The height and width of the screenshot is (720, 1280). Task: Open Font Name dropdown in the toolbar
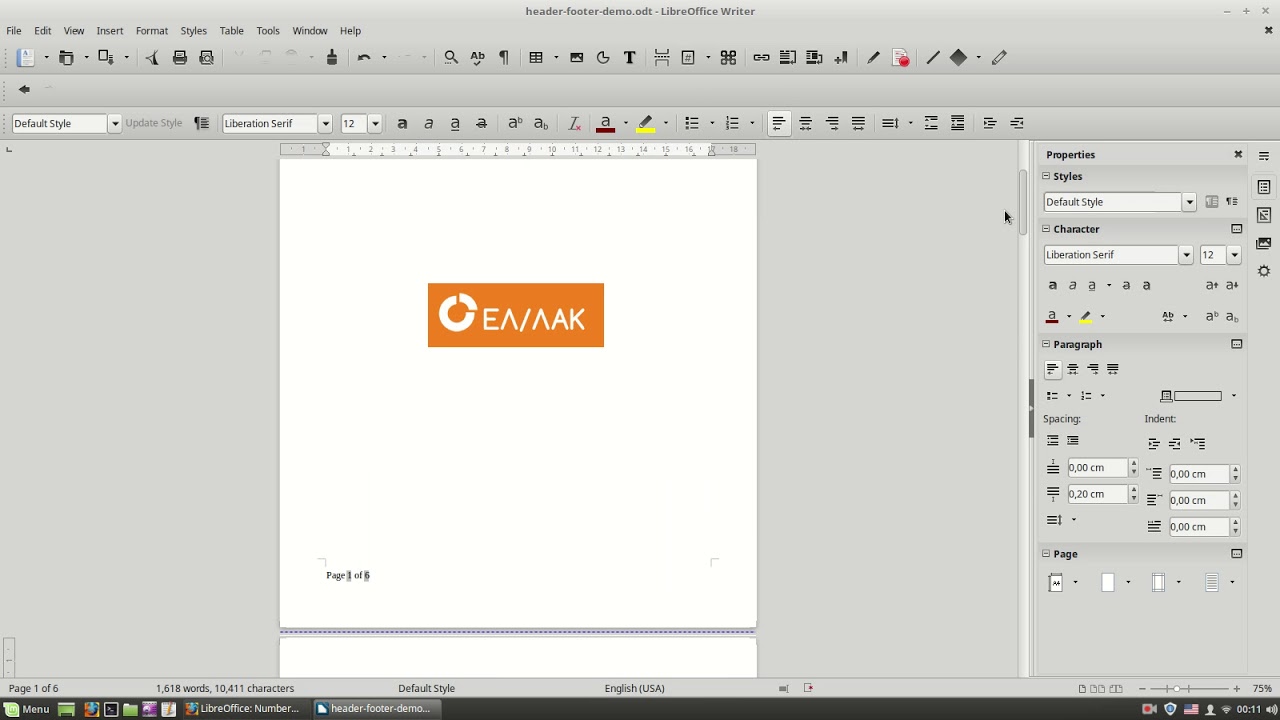(325, 123)
